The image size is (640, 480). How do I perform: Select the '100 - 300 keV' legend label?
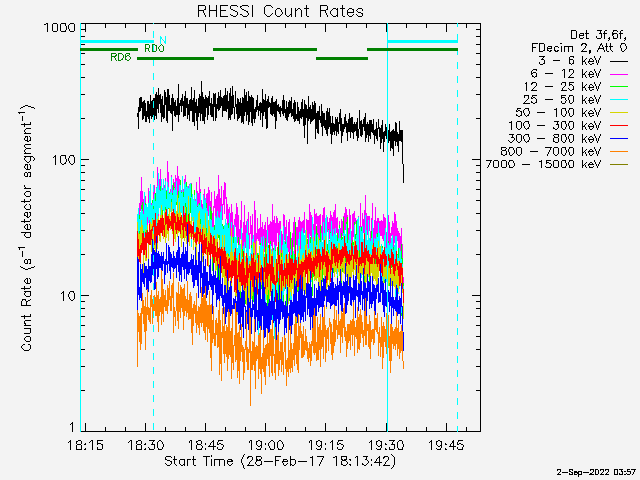pyautogui.click(x=555, y=126)
